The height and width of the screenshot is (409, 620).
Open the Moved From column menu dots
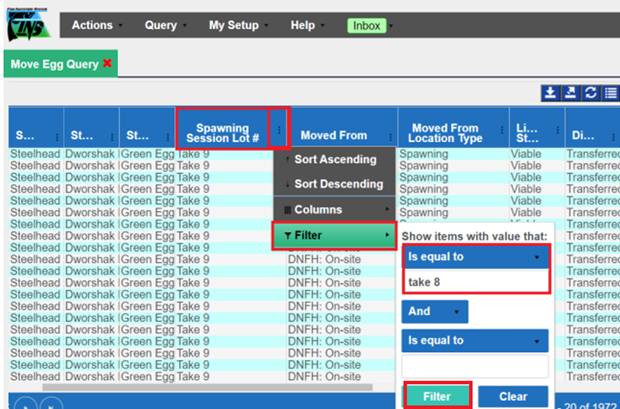[x=388, y=136]
